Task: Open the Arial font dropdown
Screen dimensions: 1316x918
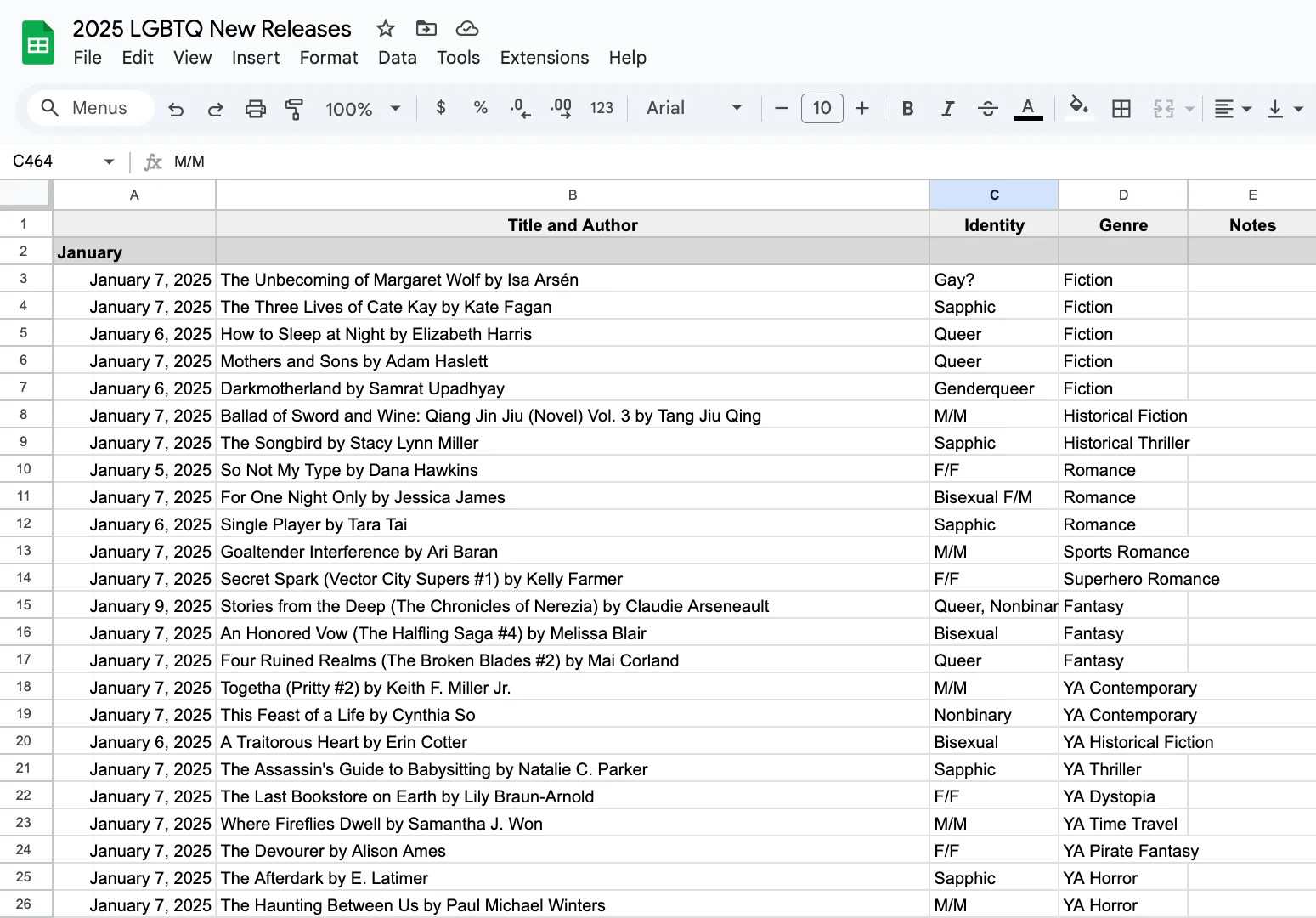Action: [694, 108]
